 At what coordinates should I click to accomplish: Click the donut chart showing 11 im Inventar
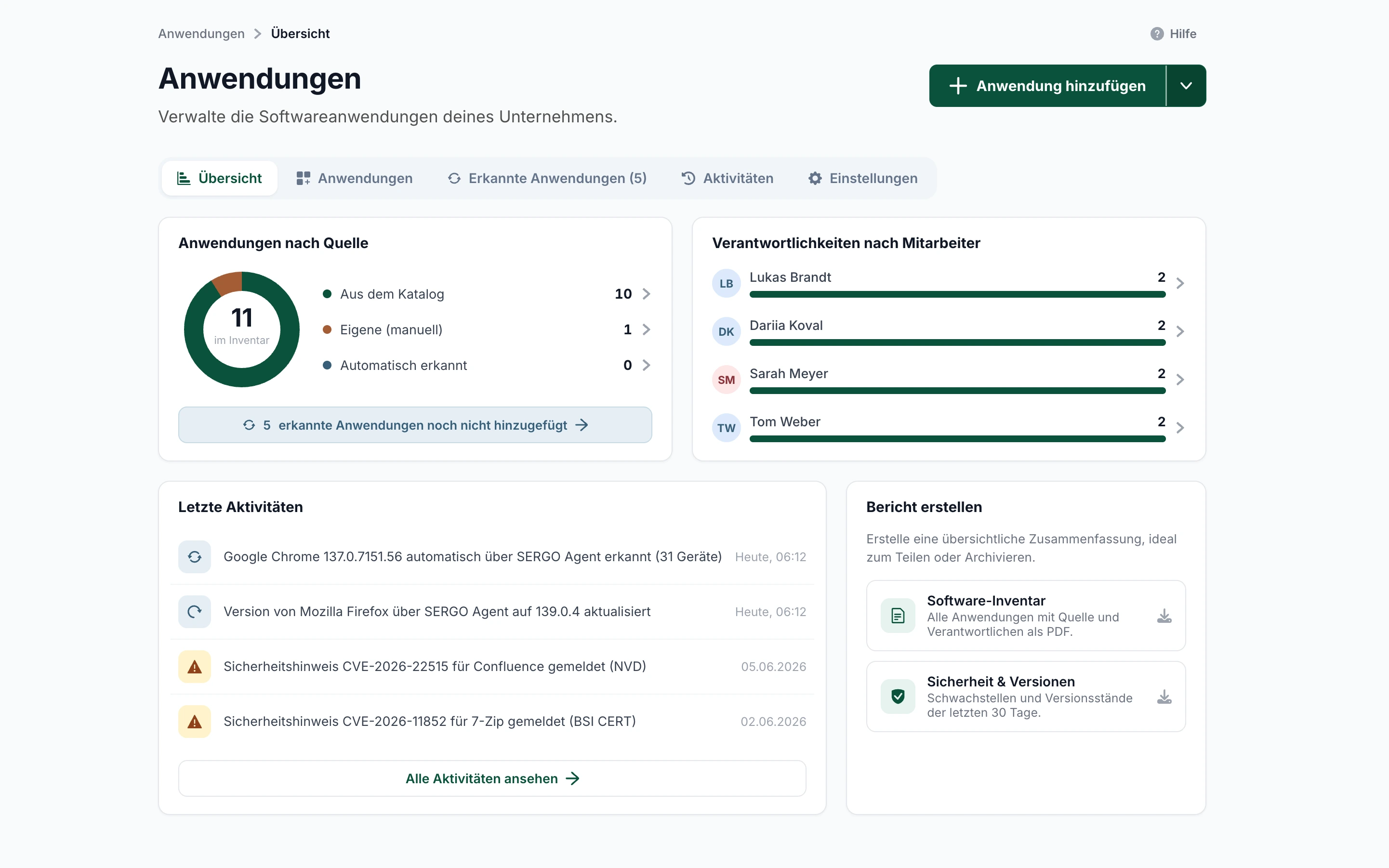point(242,329)
